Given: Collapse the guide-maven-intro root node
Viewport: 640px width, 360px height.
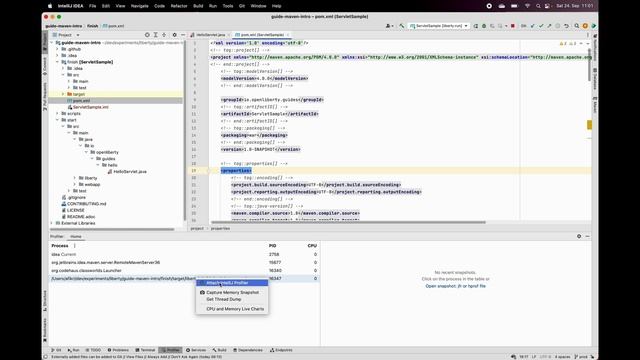Looking at the screenshot, I should (52, 42).
